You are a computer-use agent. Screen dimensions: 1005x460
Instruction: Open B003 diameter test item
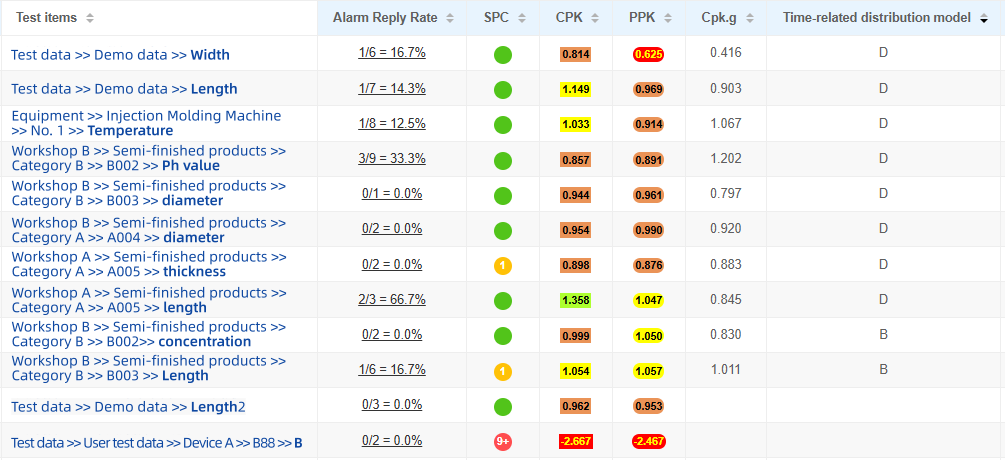click(x=149, y=193)
